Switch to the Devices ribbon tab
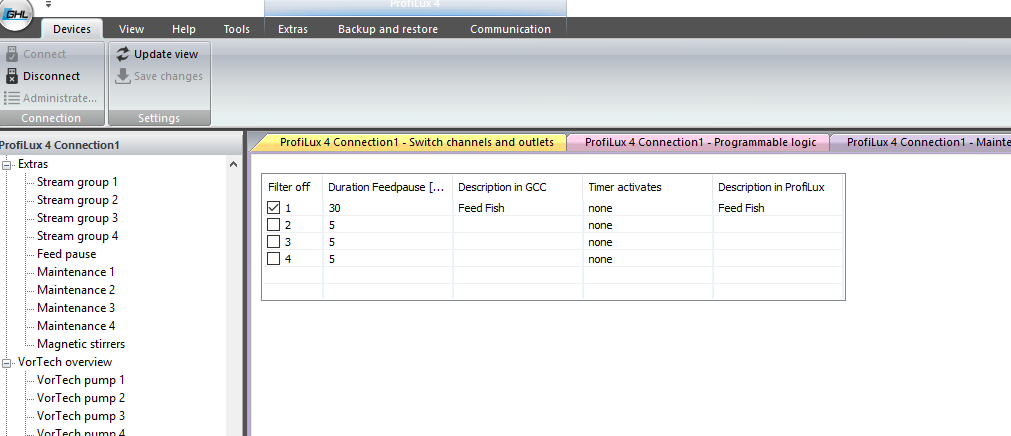1011x436 pixels. tap(72, 29)
